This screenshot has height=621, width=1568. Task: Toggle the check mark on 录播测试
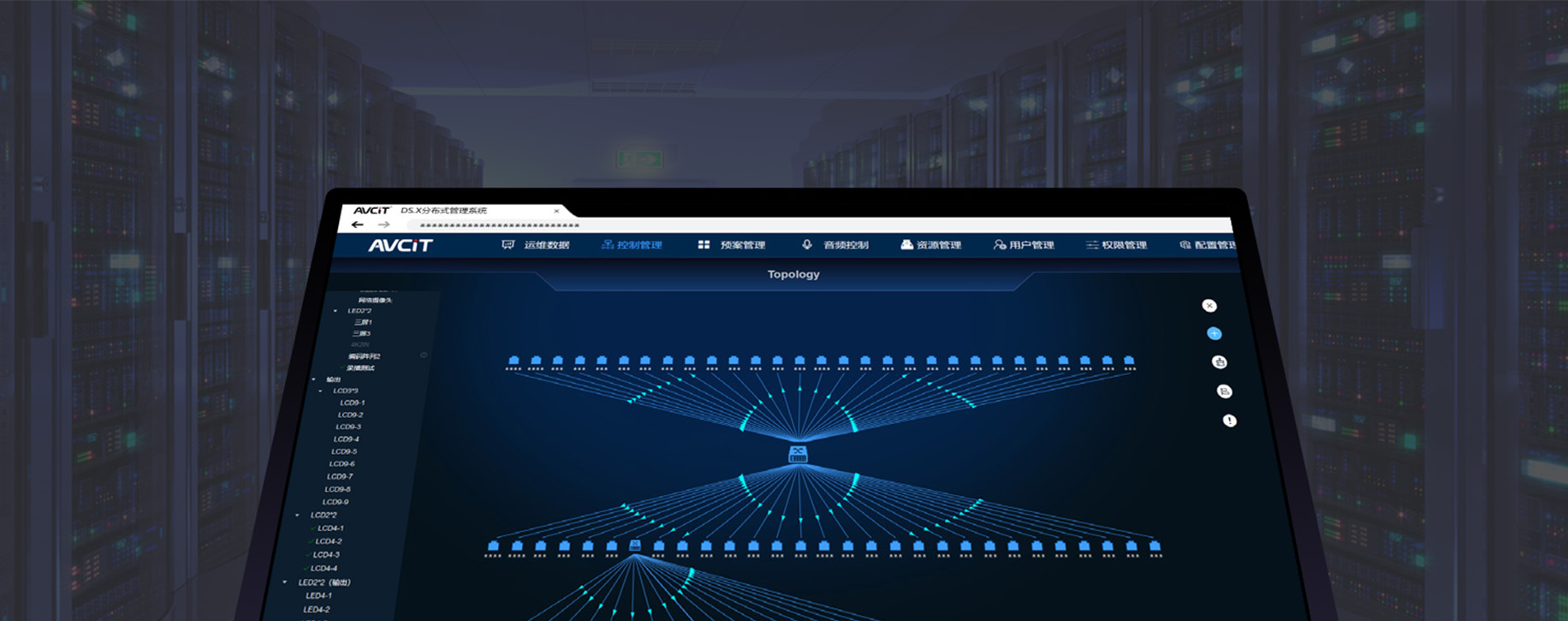click(342, 368)
